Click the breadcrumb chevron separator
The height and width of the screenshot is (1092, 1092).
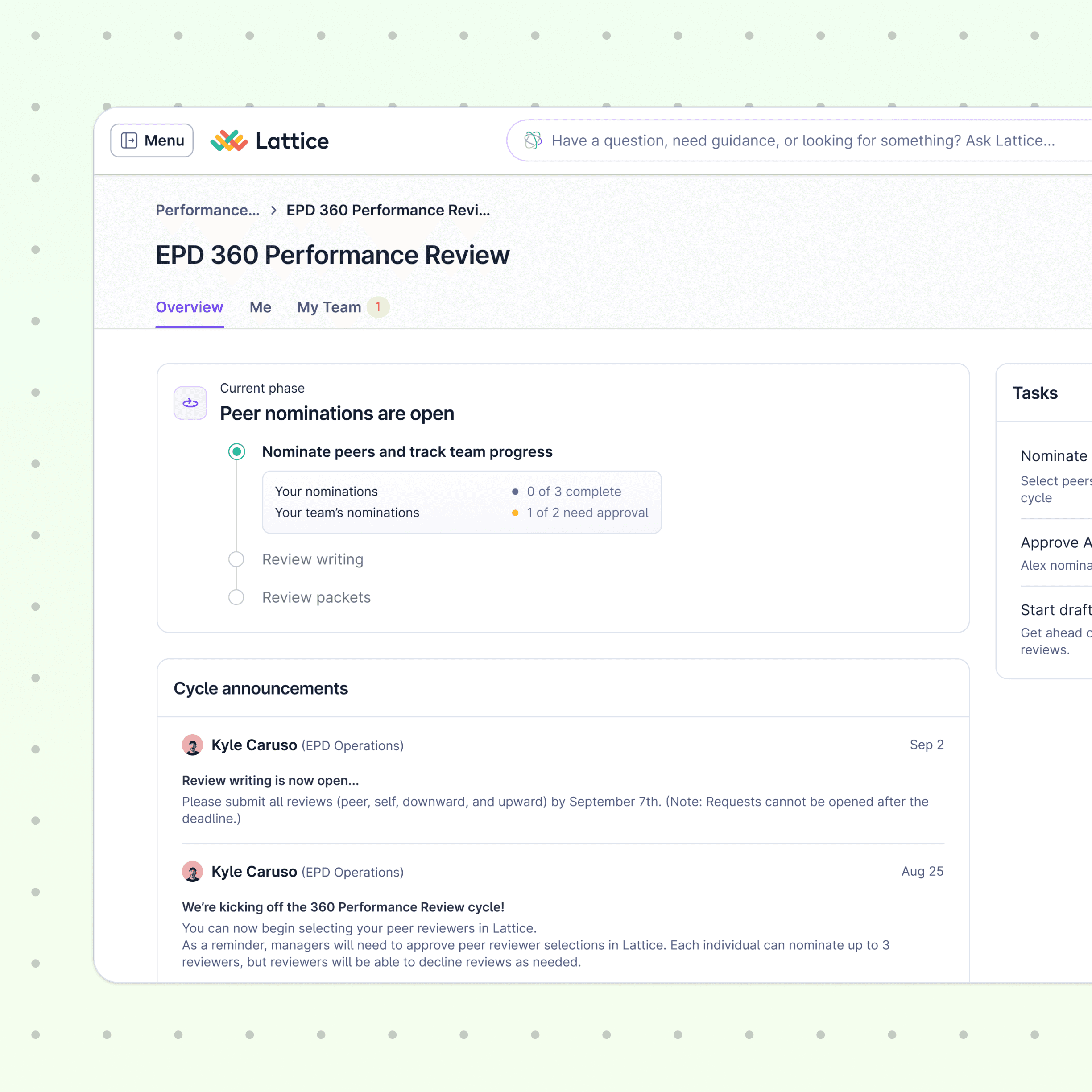point(273,210)
